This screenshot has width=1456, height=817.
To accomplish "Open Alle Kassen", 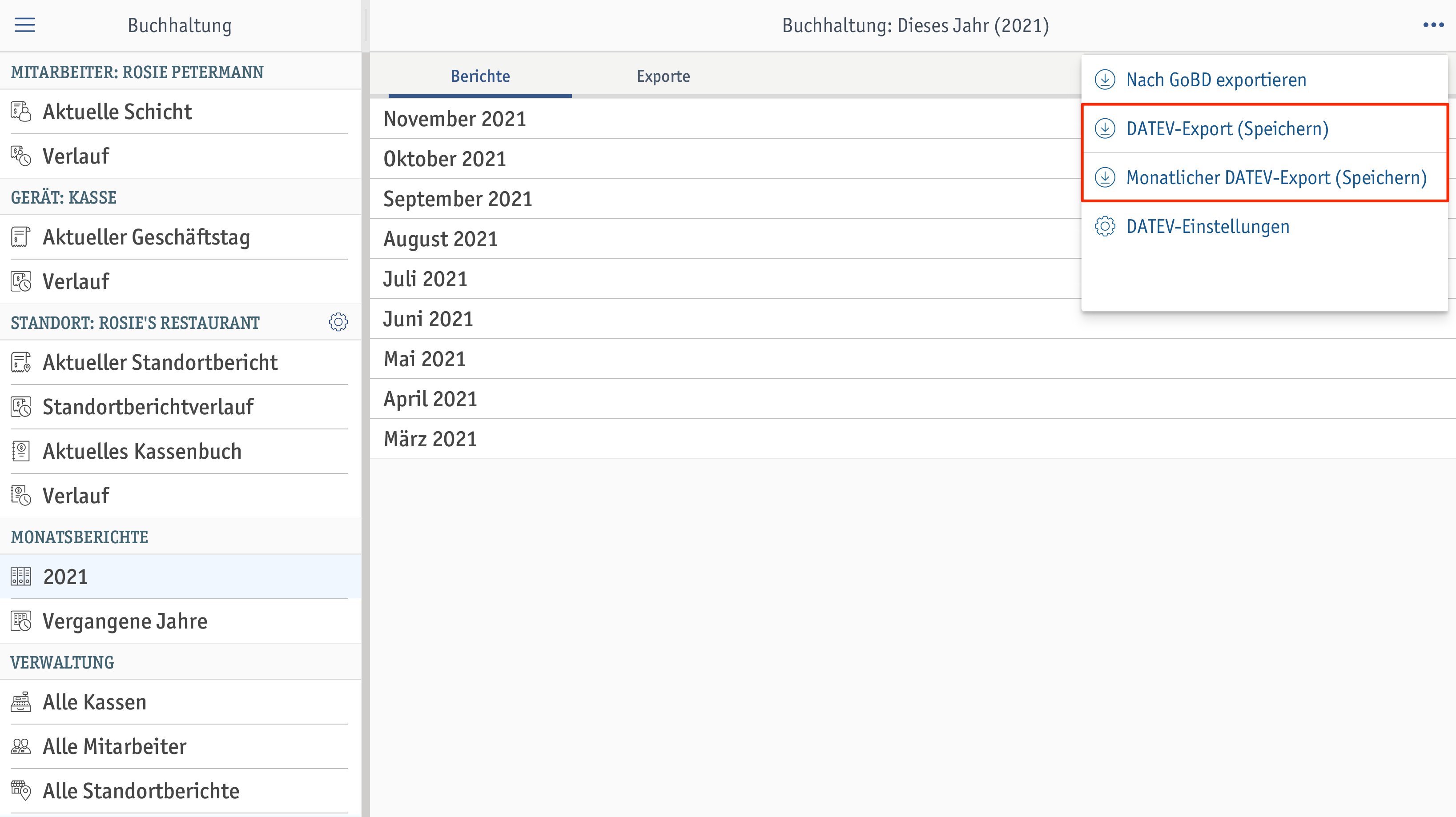I will pos(180,702).
